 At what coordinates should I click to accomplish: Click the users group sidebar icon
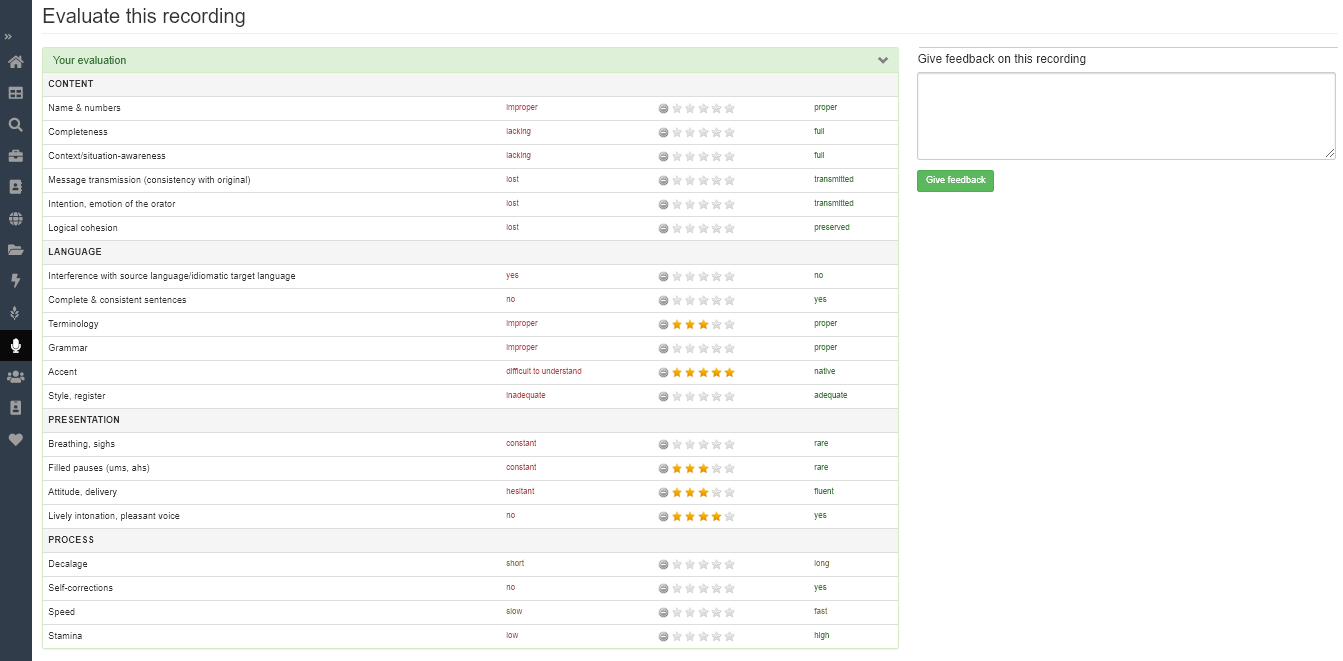15,377
